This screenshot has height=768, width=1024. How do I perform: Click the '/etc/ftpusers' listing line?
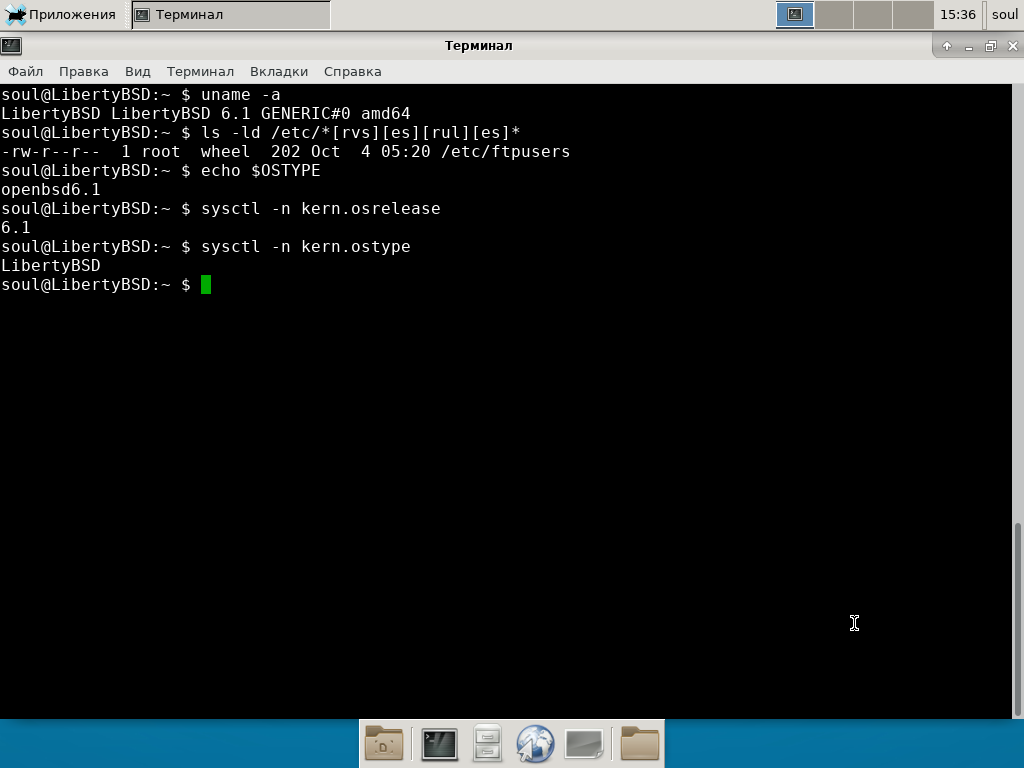(x=285, y=152)
